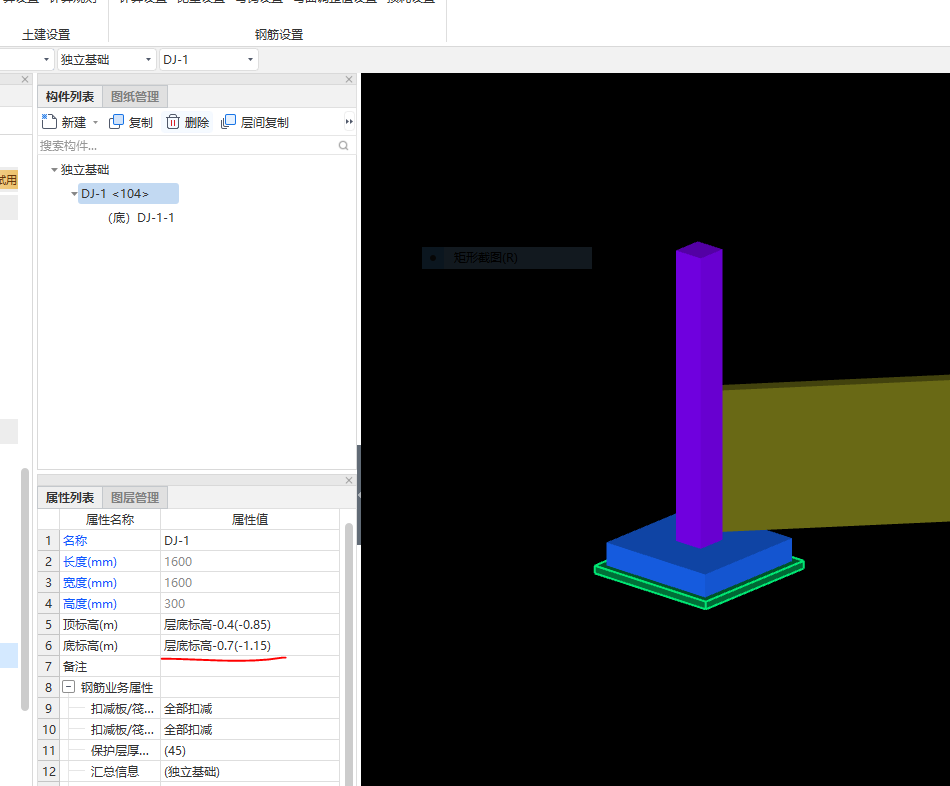The width and height of the screenshot is (950, 786).
Task: Click the 层间复制 button label
Action: (265, 122)
